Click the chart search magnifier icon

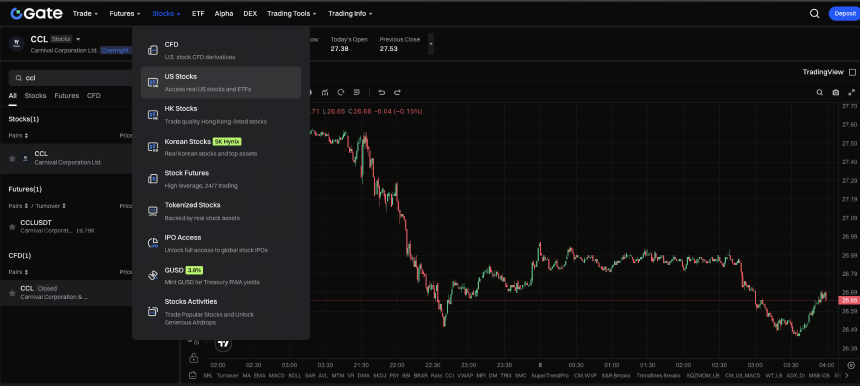(819, 93)
